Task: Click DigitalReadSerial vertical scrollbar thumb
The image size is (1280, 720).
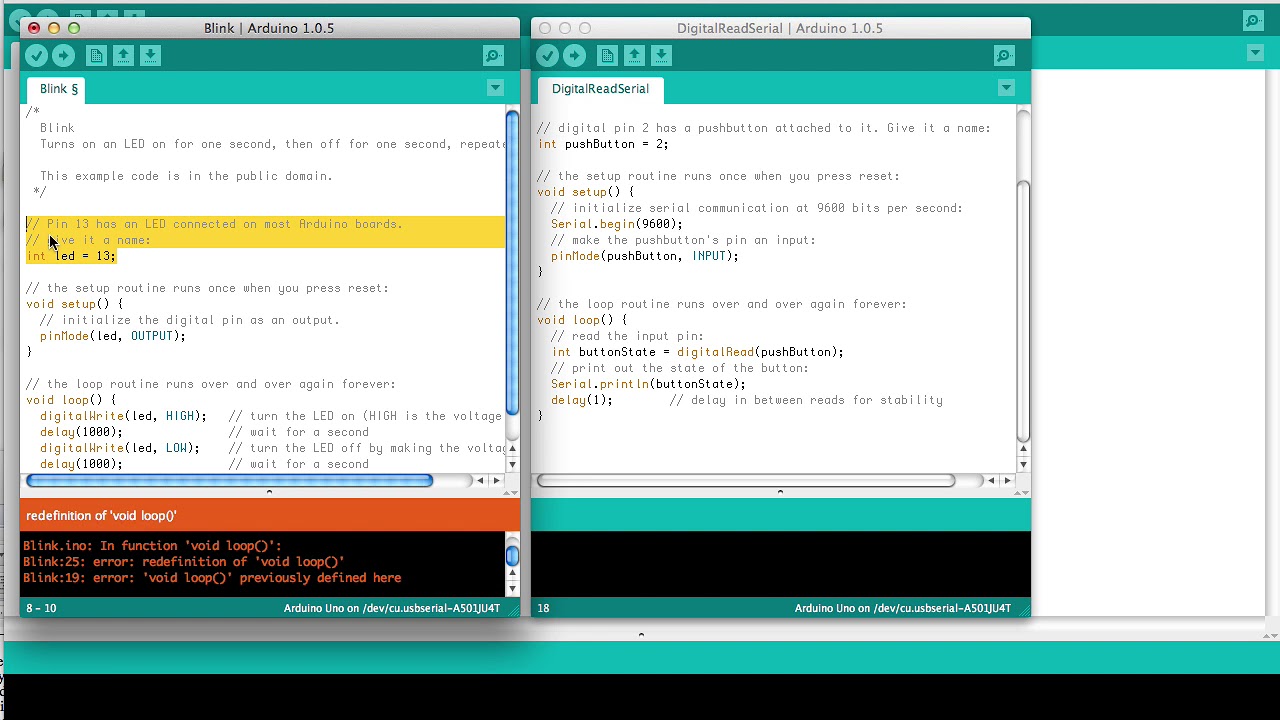Action: point(1023,310)
